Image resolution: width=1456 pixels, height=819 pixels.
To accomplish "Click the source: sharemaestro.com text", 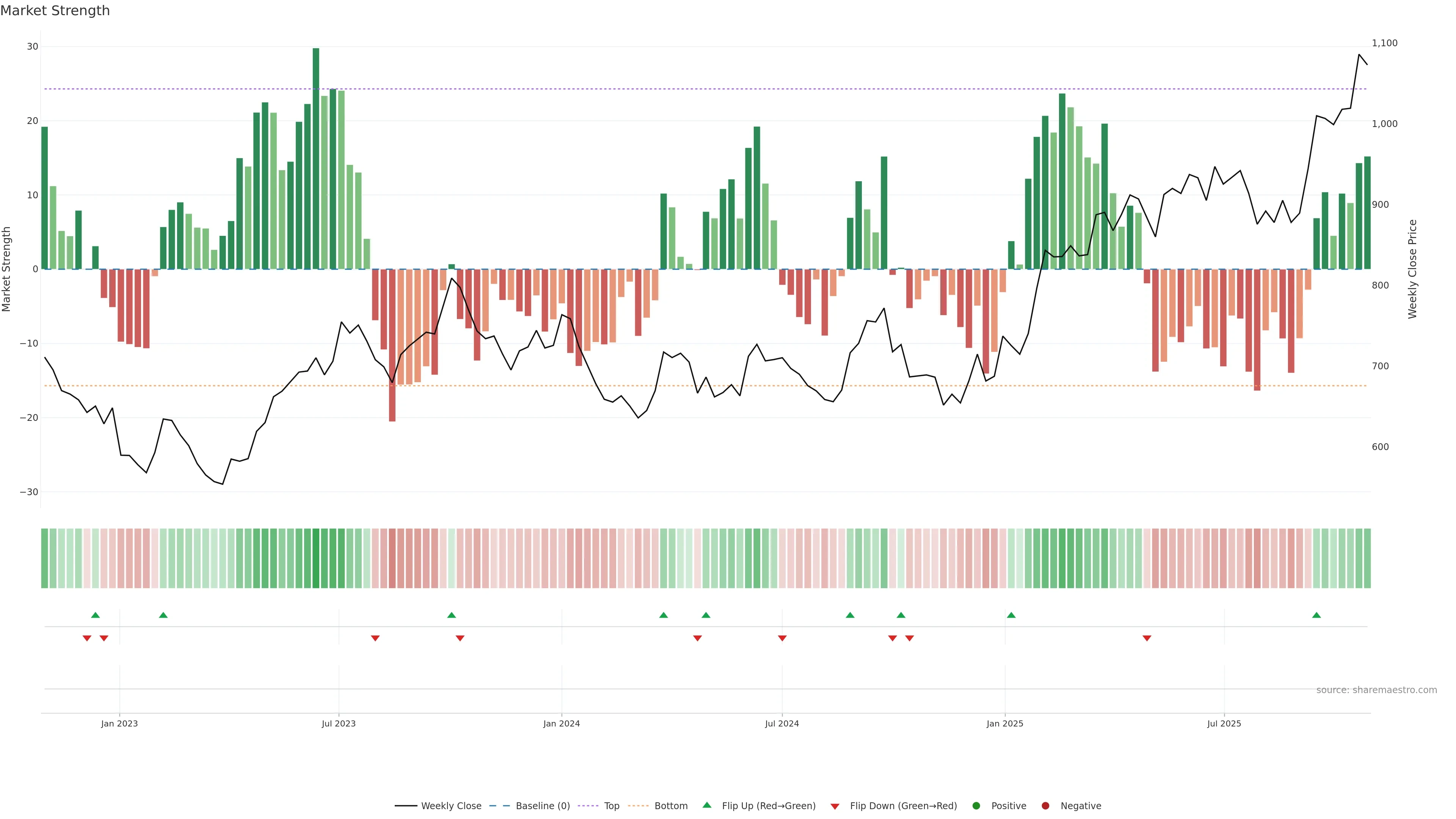I will [1376, 690].
